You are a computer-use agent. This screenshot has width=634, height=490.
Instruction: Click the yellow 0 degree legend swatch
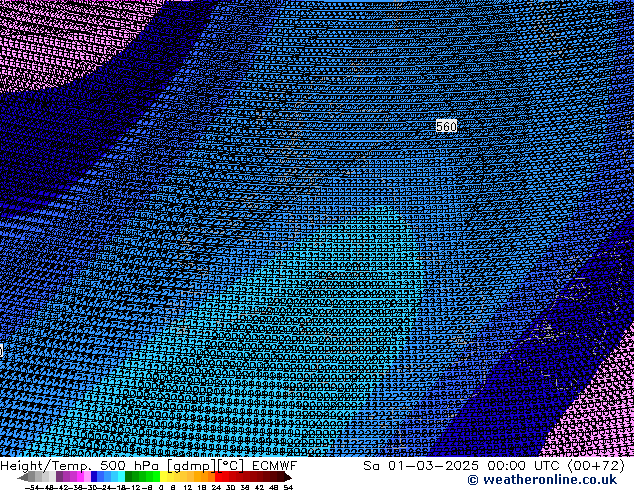pos(163,476)
